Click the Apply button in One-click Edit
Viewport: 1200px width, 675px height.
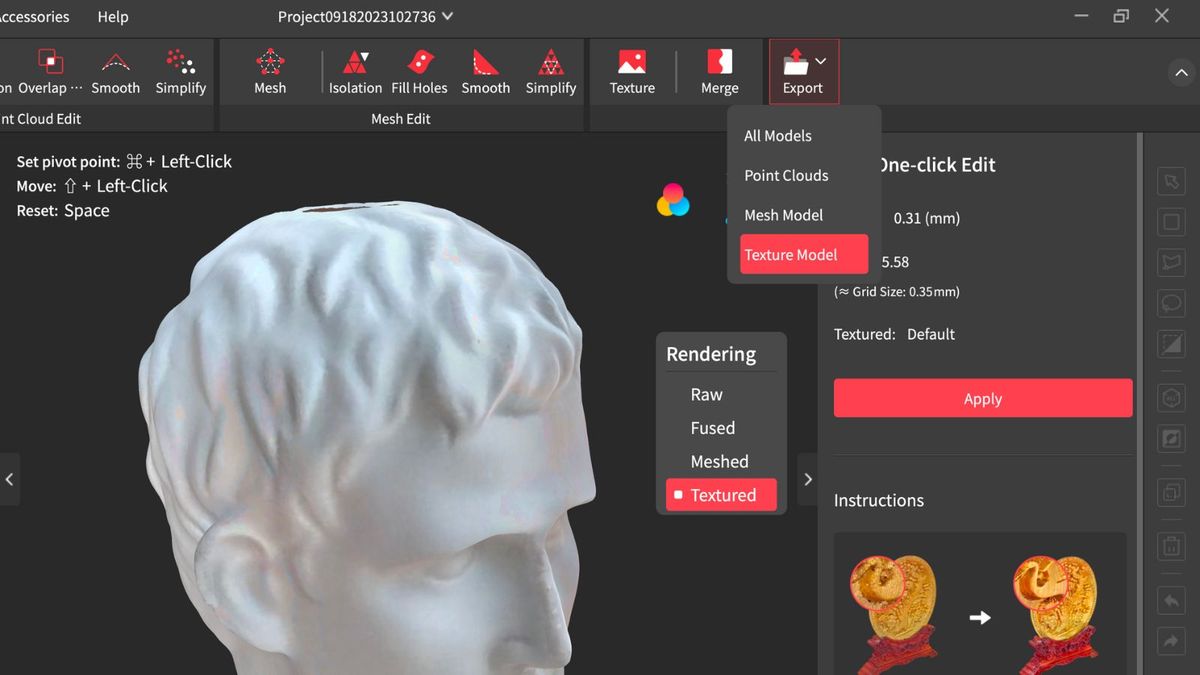[982, 398]
